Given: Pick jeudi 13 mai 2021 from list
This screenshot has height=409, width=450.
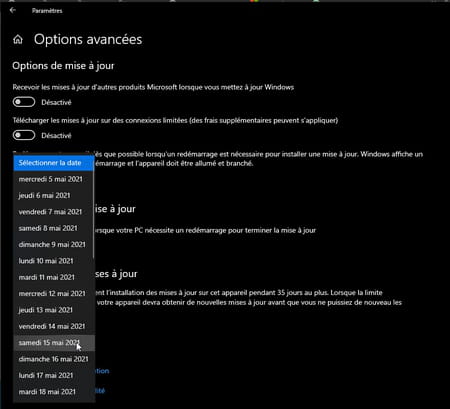Looking at the screenshot, I should click(53, 310).
